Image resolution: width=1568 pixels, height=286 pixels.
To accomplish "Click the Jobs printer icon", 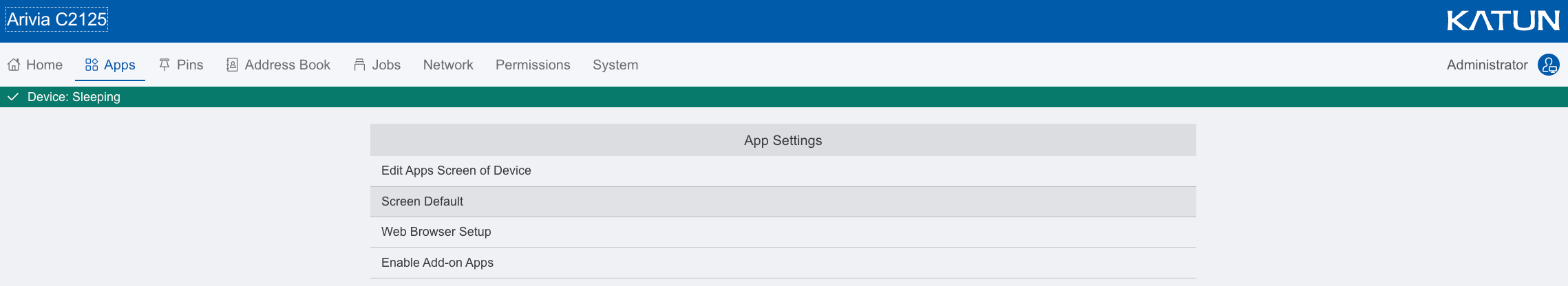I will pyautogui.click(x=359, y=65).
